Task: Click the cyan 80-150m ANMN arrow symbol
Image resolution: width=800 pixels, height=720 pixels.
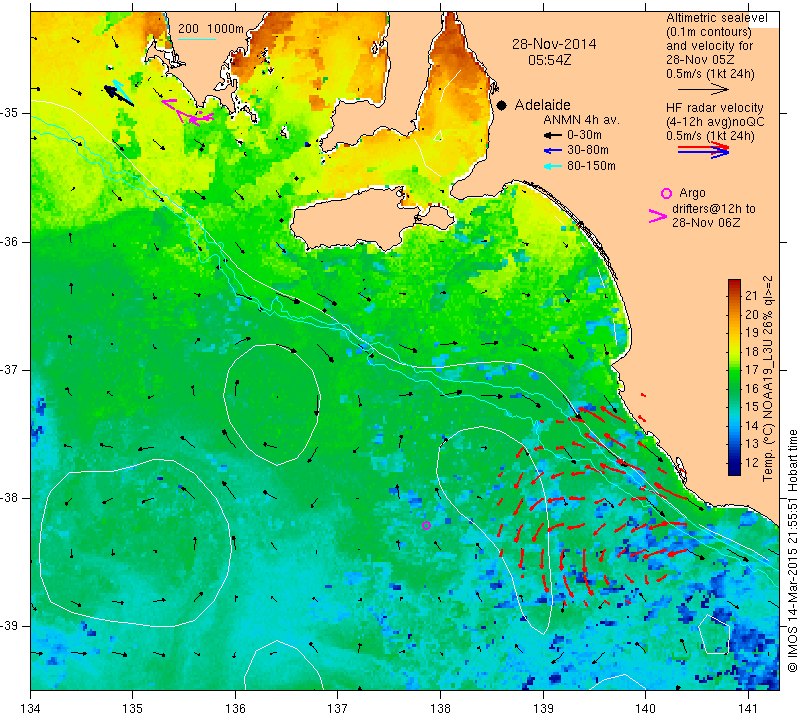Action: point(552,166)
